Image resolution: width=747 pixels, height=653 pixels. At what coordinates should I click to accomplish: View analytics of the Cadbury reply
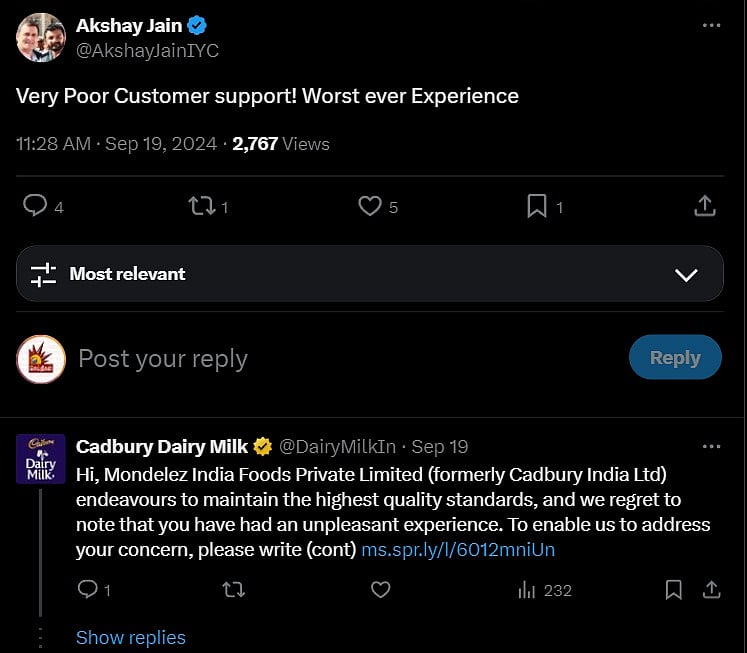tap(528, 590)
